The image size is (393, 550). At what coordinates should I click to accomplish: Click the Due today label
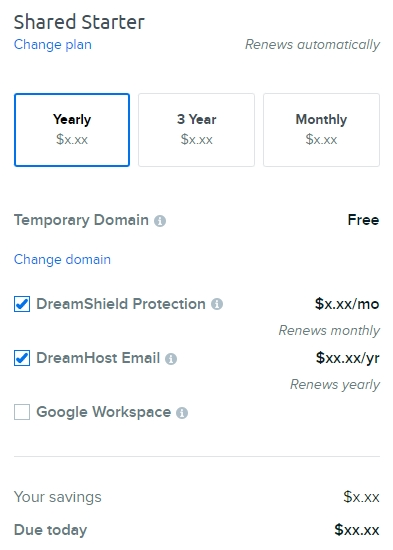click(x=50, y=530)
